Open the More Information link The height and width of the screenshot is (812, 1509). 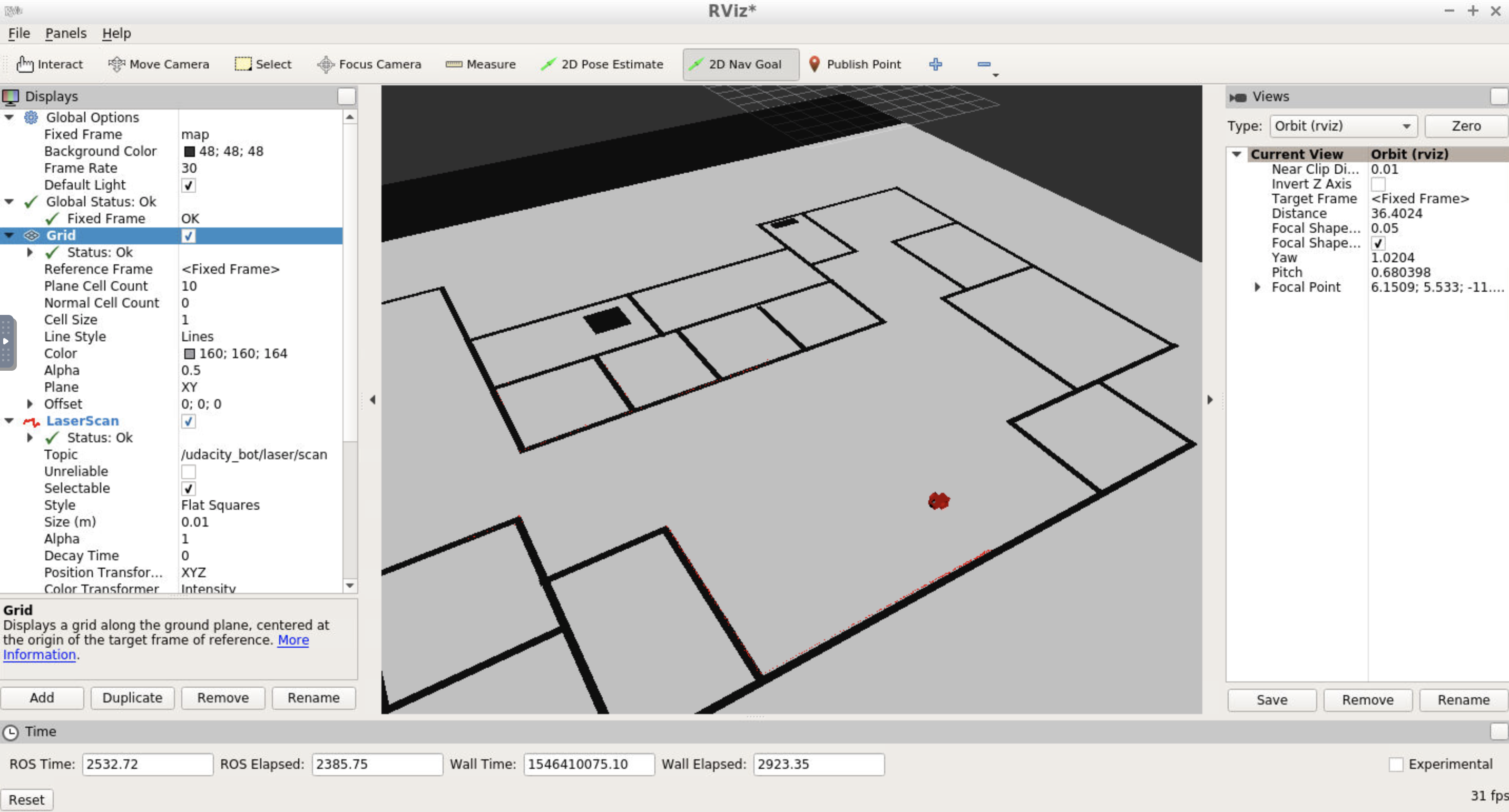click(x=156, y=648)
